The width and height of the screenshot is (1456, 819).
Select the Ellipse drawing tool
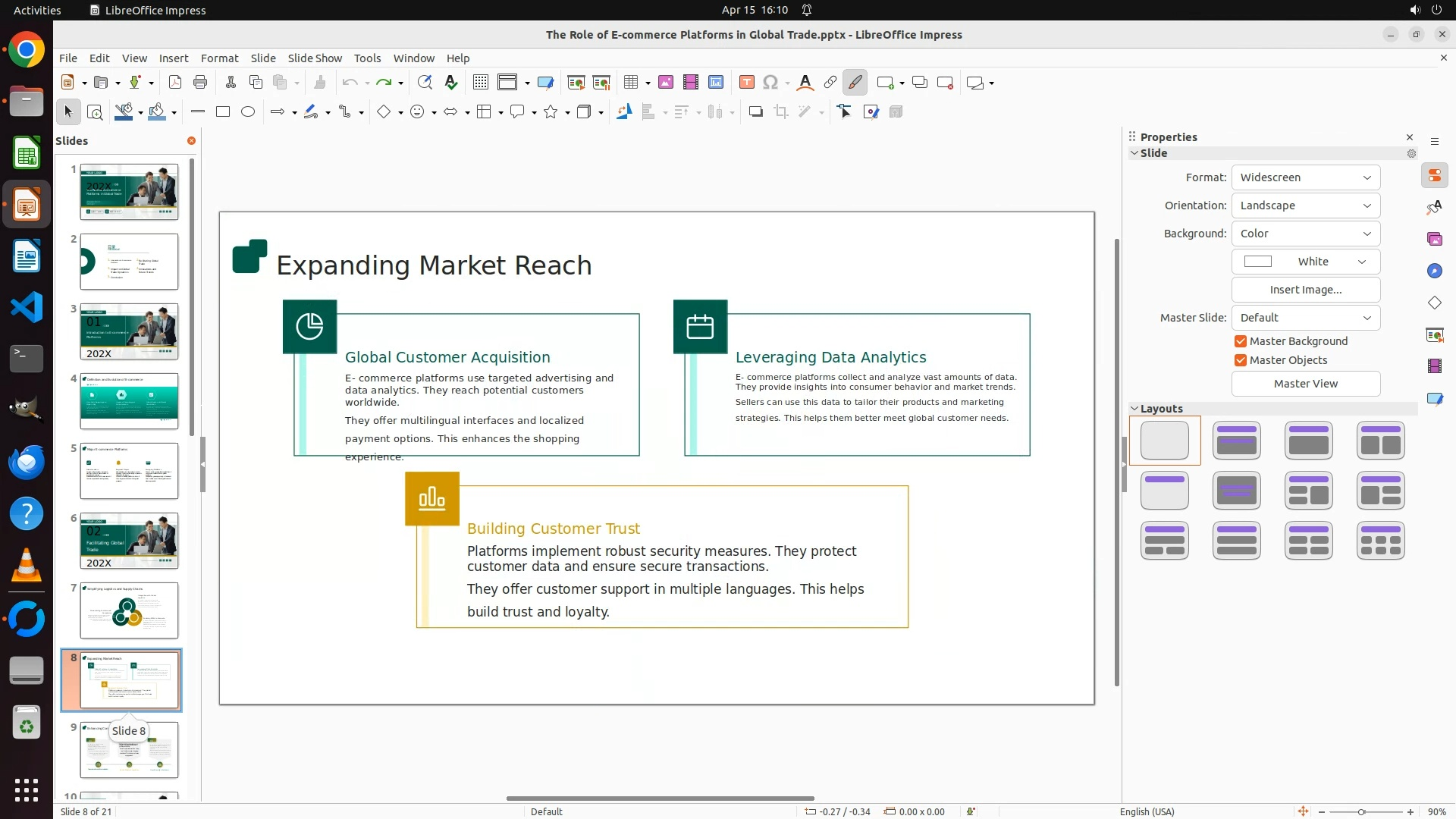point(248,112)
